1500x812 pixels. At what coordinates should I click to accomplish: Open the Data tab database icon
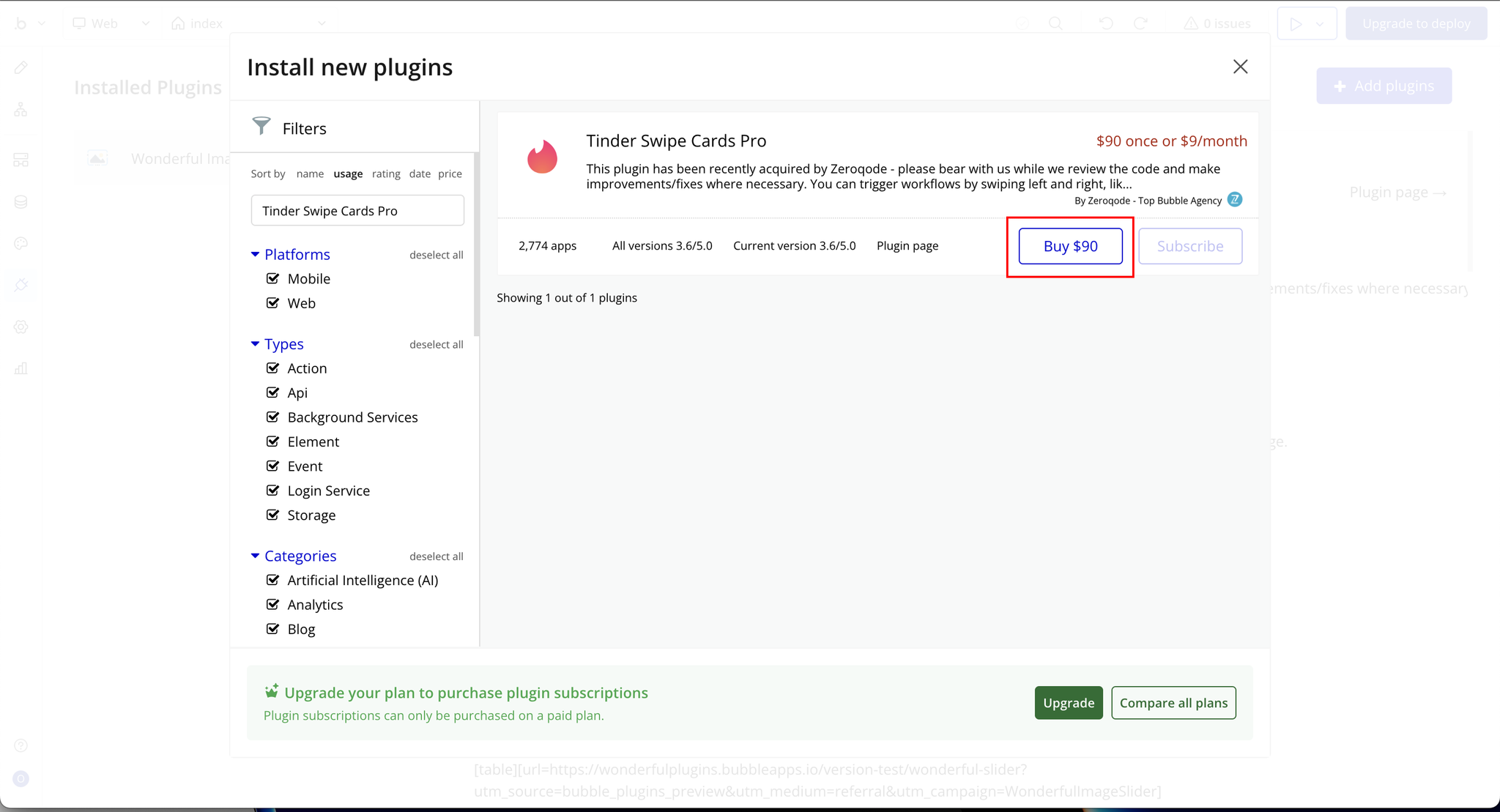tap(21, 202)
